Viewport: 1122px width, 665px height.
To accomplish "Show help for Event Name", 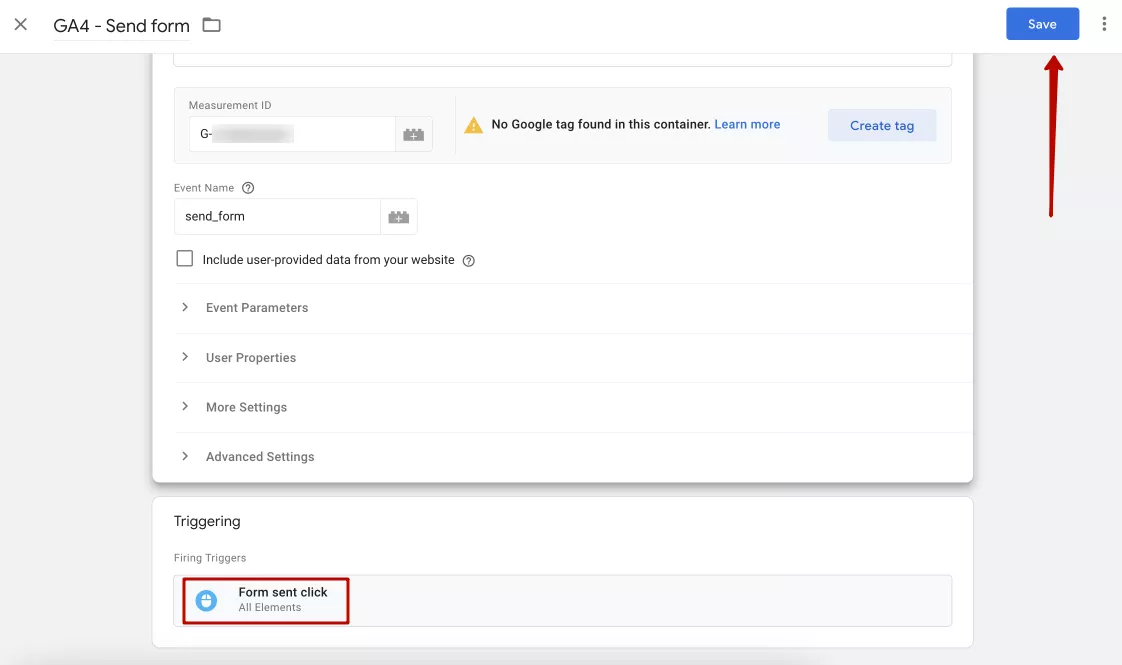I will pyautogui.click(x=248, y=188).
